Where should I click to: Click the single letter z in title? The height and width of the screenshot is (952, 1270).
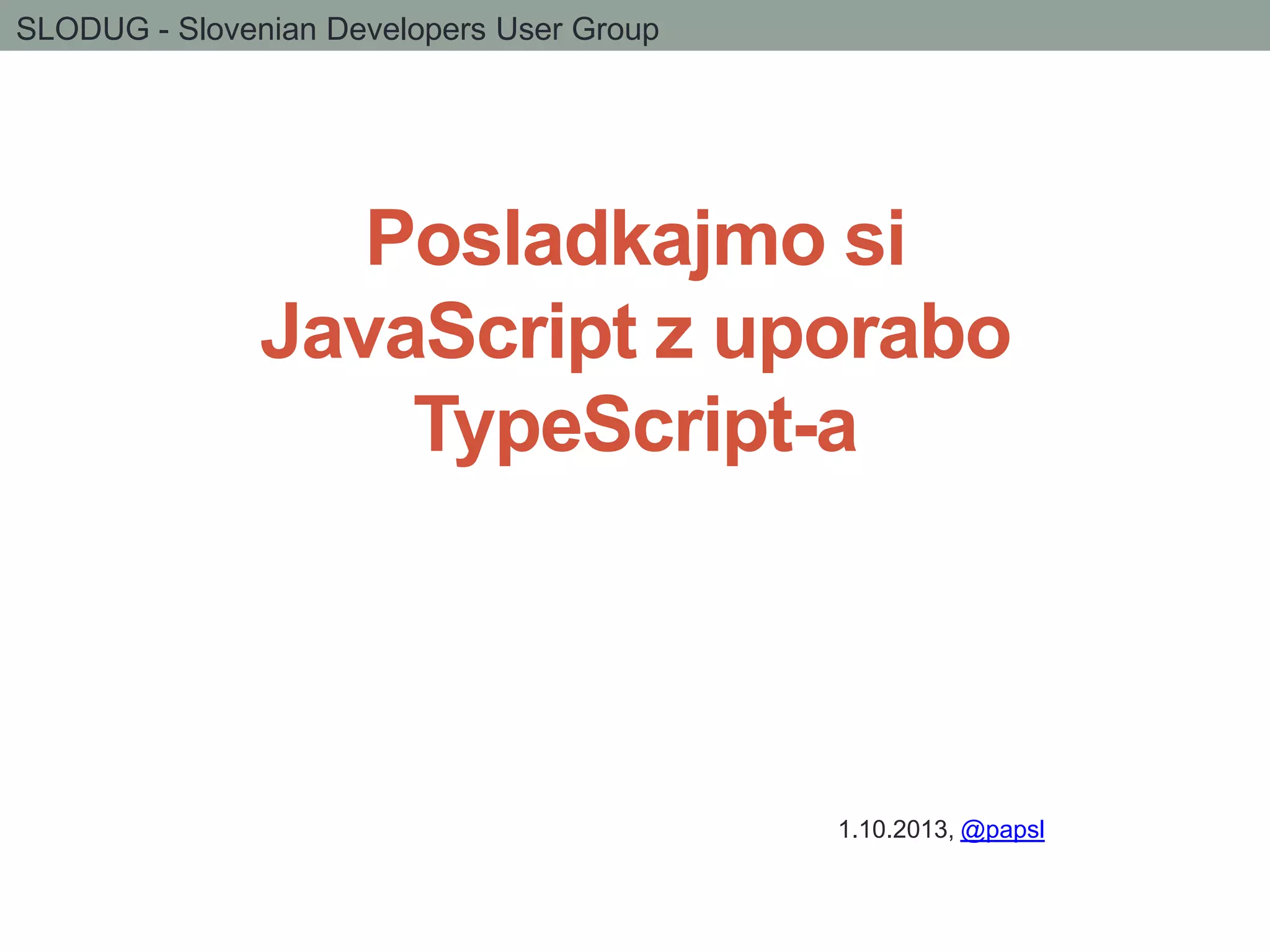click(x=674, y=337)
